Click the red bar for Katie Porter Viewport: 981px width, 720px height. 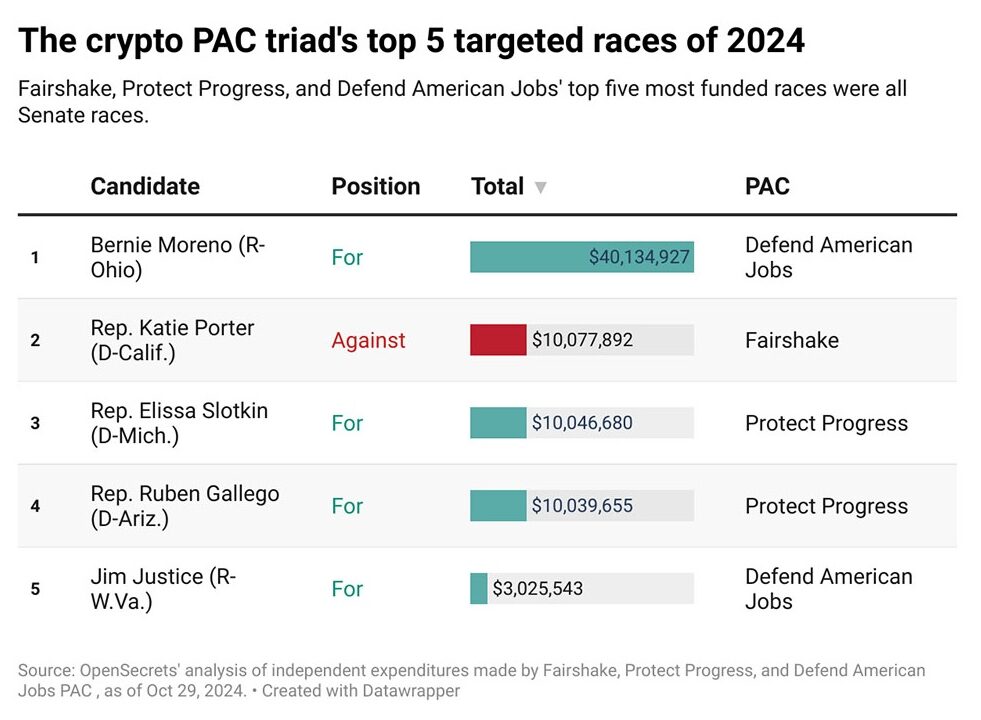[498, 340]
